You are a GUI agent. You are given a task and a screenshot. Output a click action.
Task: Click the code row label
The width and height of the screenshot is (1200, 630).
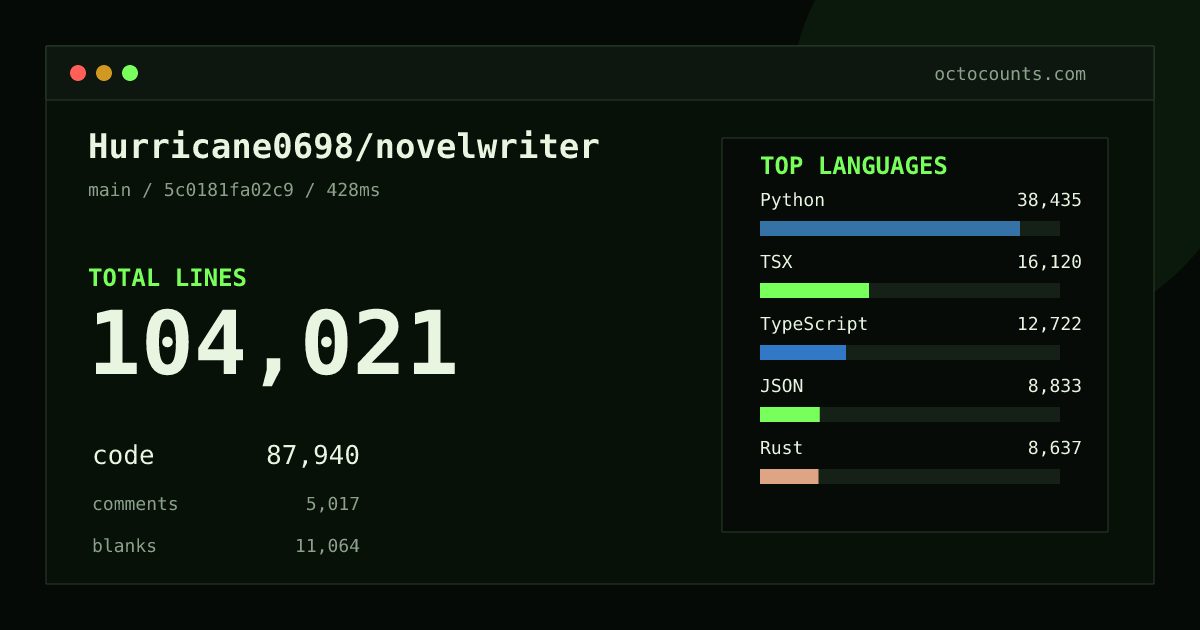click(x=124, y=456)
